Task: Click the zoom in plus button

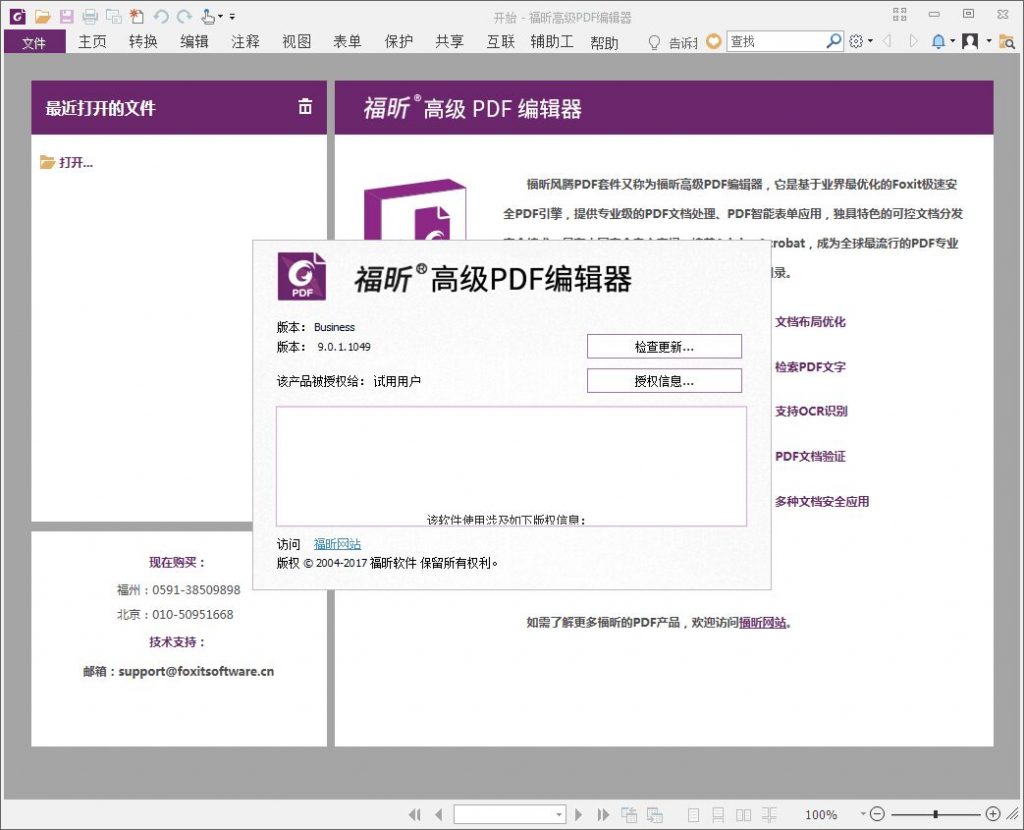Action: coord(993,814)
